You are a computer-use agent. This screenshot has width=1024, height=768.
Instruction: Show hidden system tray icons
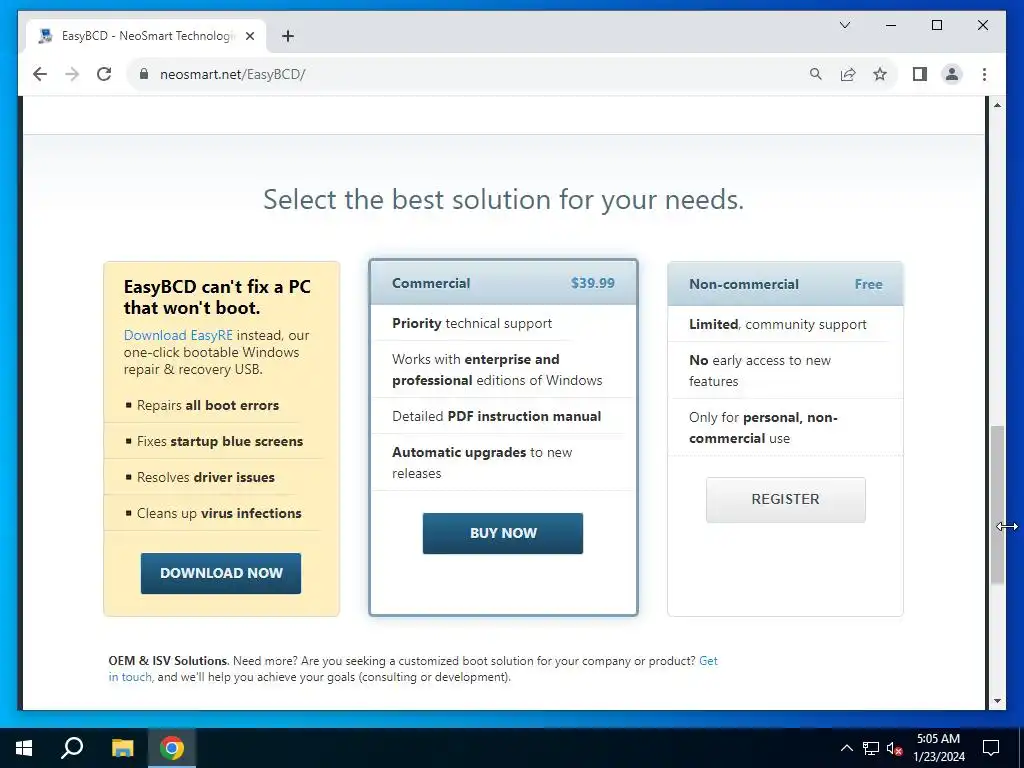(846, 748)
